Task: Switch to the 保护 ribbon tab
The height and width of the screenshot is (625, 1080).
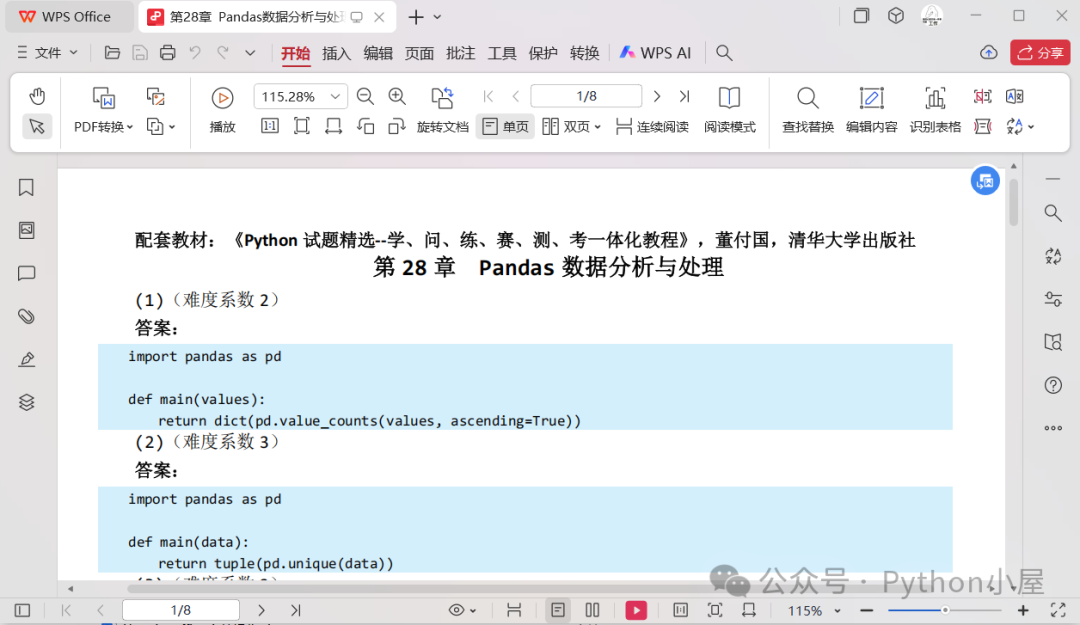Action: [543, 53]
